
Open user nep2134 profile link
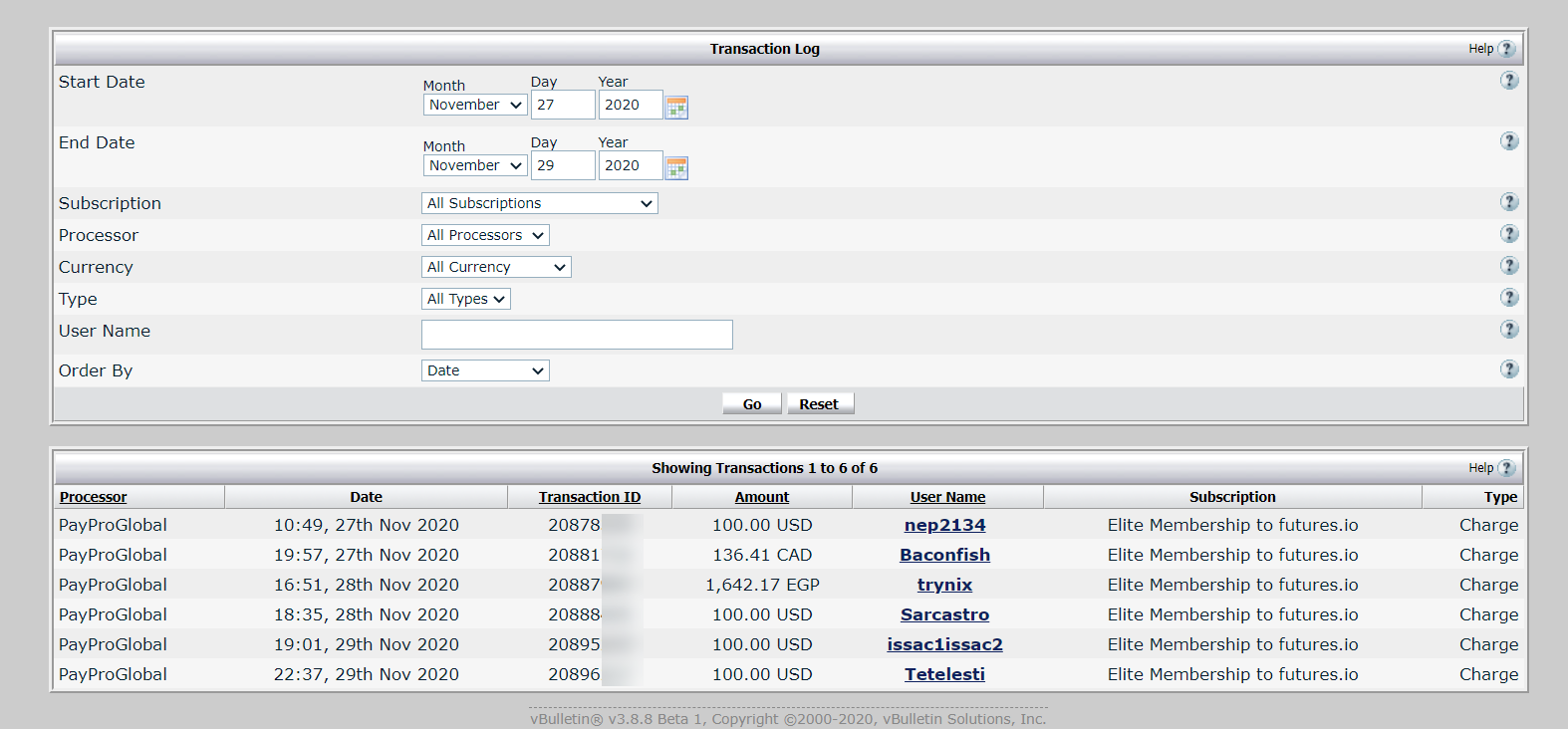(945, 525)
